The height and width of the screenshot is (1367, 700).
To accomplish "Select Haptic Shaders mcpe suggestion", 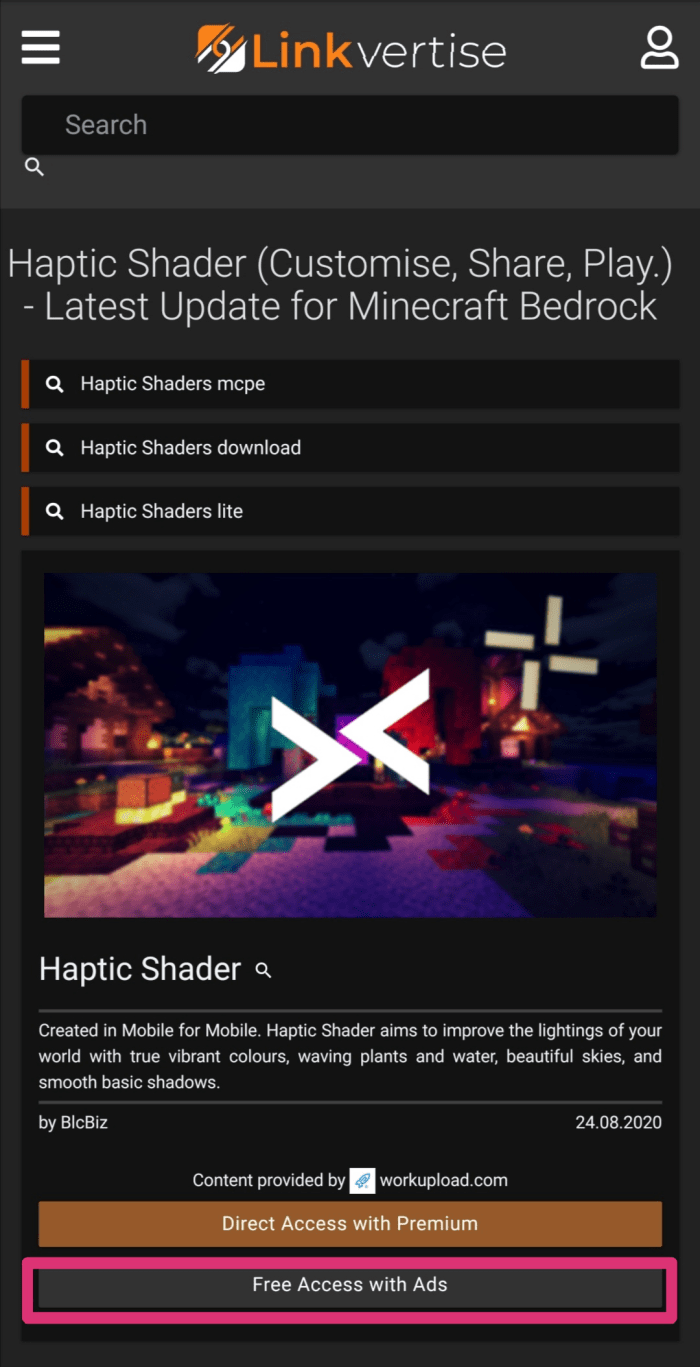I will point(350,384).
